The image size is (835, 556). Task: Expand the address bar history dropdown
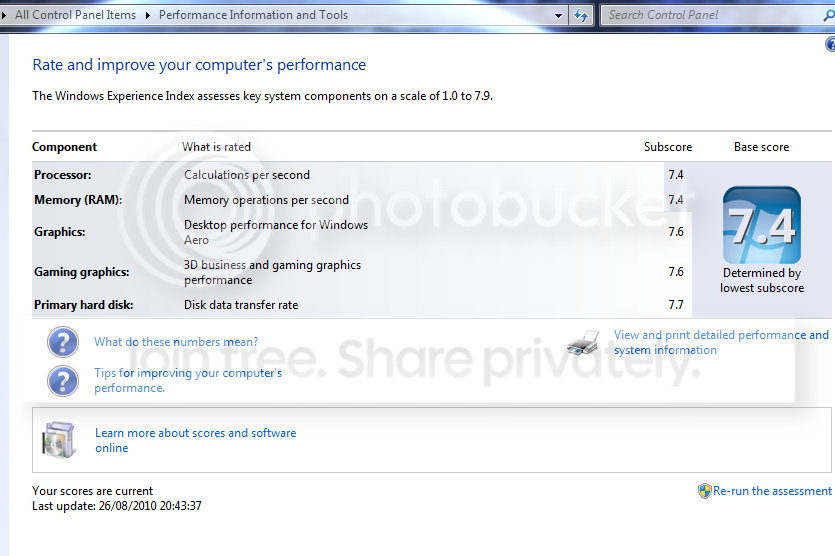point(558,15)
